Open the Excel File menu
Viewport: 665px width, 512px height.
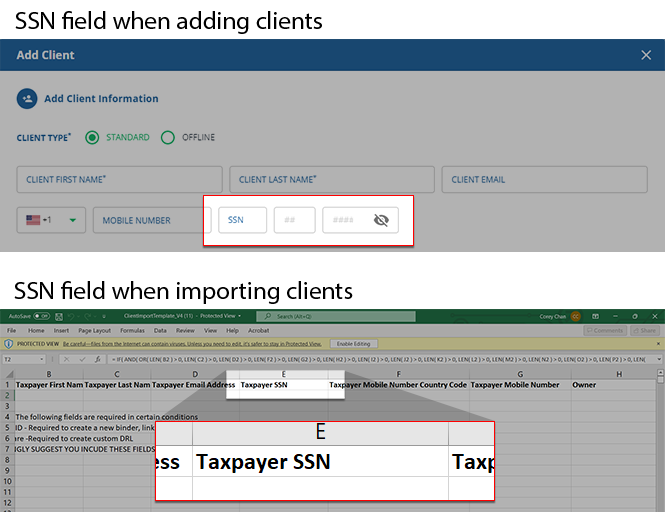click(x=12, y=330)
